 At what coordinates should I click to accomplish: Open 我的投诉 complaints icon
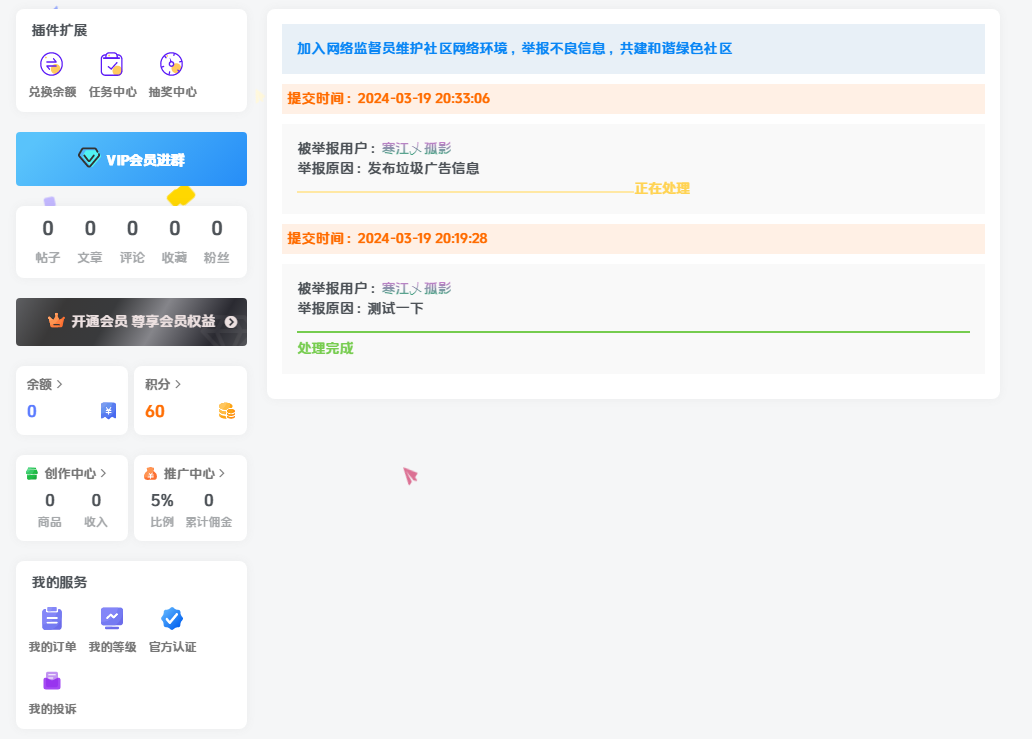[x=51, y=682]
